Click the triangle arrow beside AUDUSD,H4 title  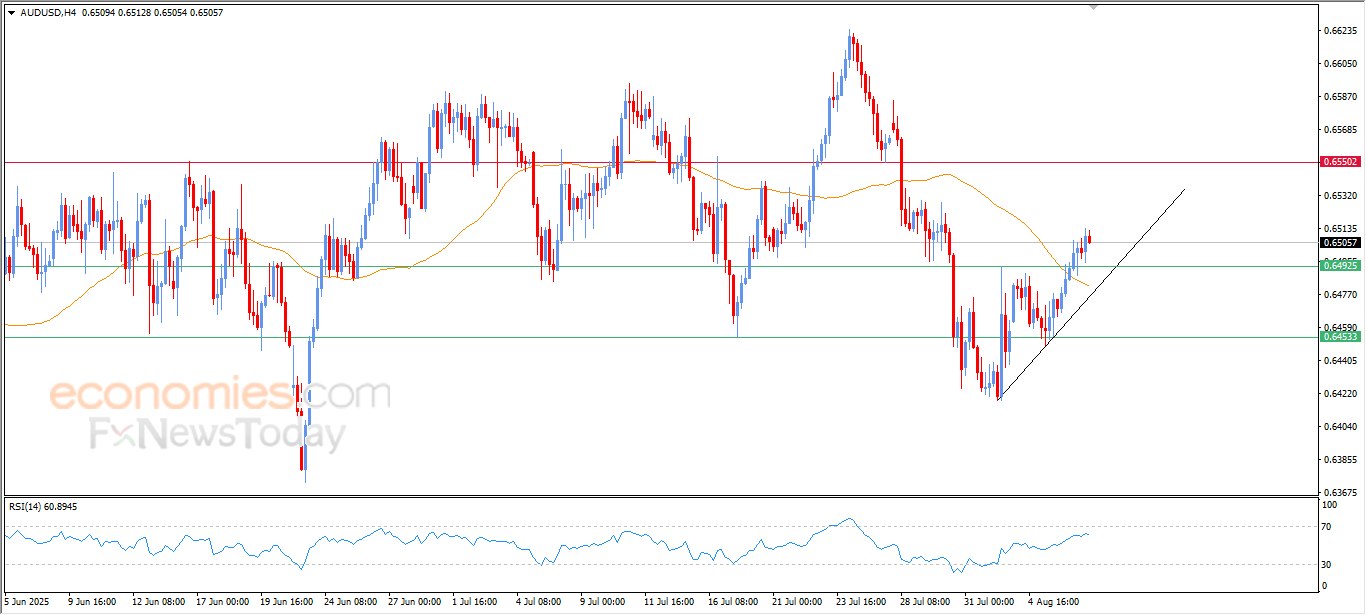[11, 12]
